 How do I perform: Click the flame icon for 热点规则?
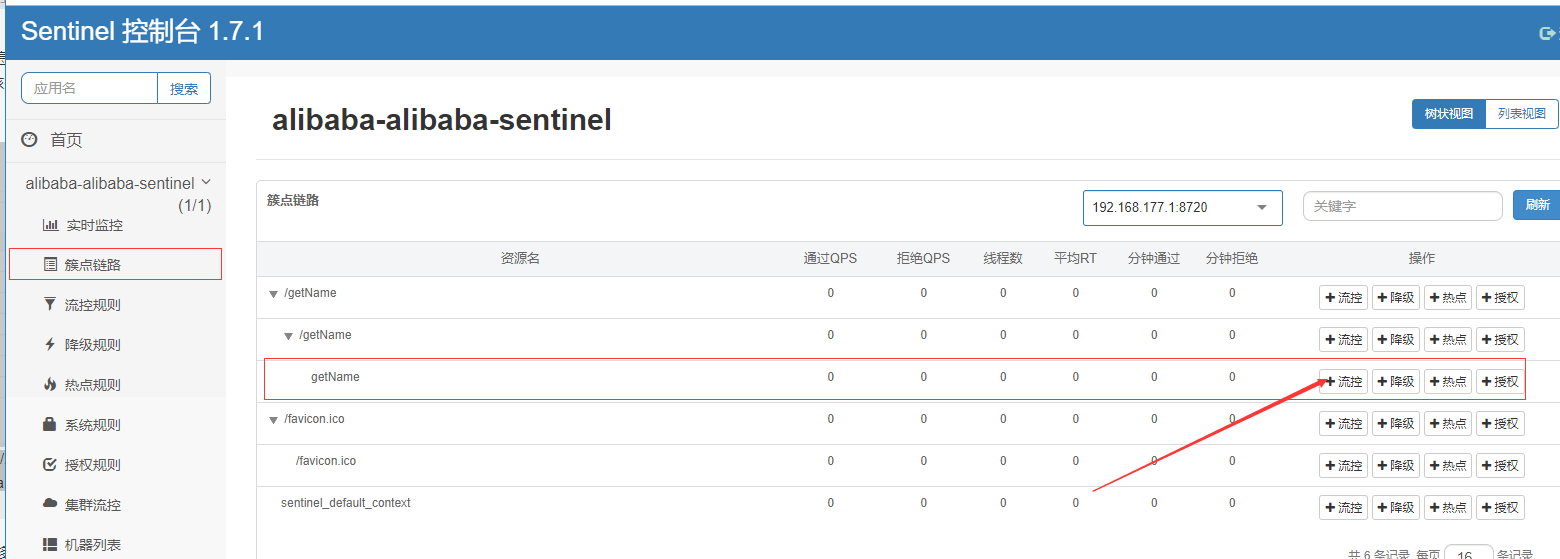tap(50, 385)
